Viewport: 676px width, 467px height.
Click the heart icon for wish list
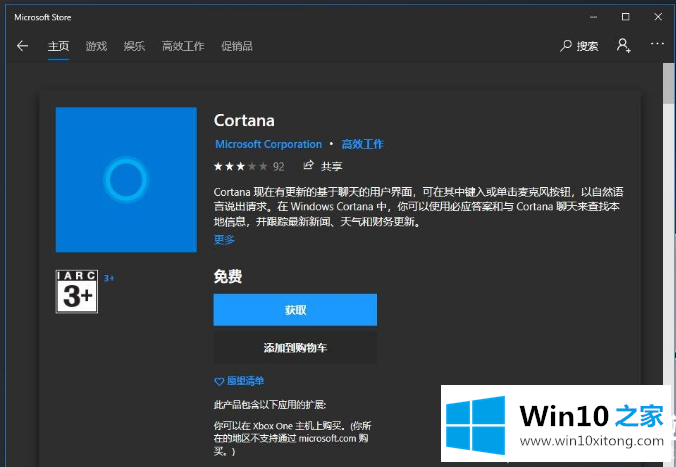click(x=219, y=381)
